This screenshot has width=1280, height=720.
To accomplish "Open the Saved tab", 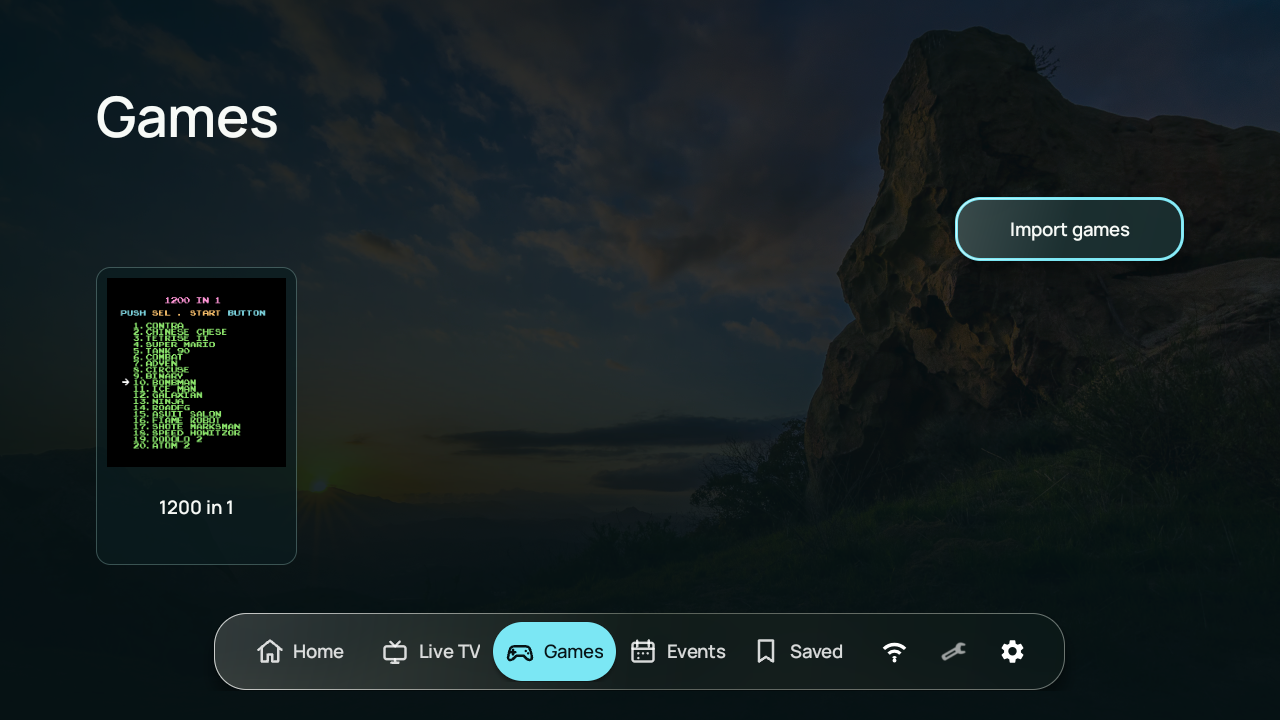I will click(x=799, y=652).
